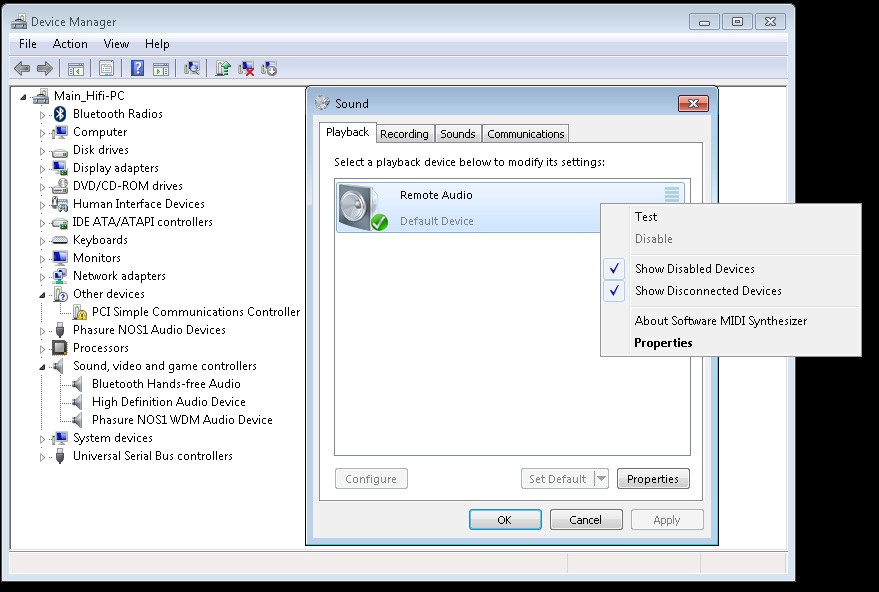Toggle Show Disconnected Devices check mark
Screen dimensions: 879x592
614,290
